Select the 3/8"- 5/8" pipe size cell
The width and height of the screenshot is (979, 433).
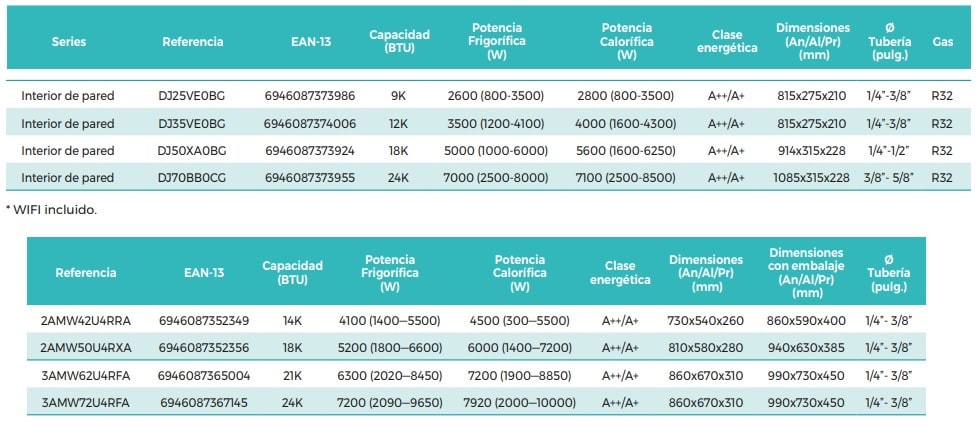click(x=888, y=177)
